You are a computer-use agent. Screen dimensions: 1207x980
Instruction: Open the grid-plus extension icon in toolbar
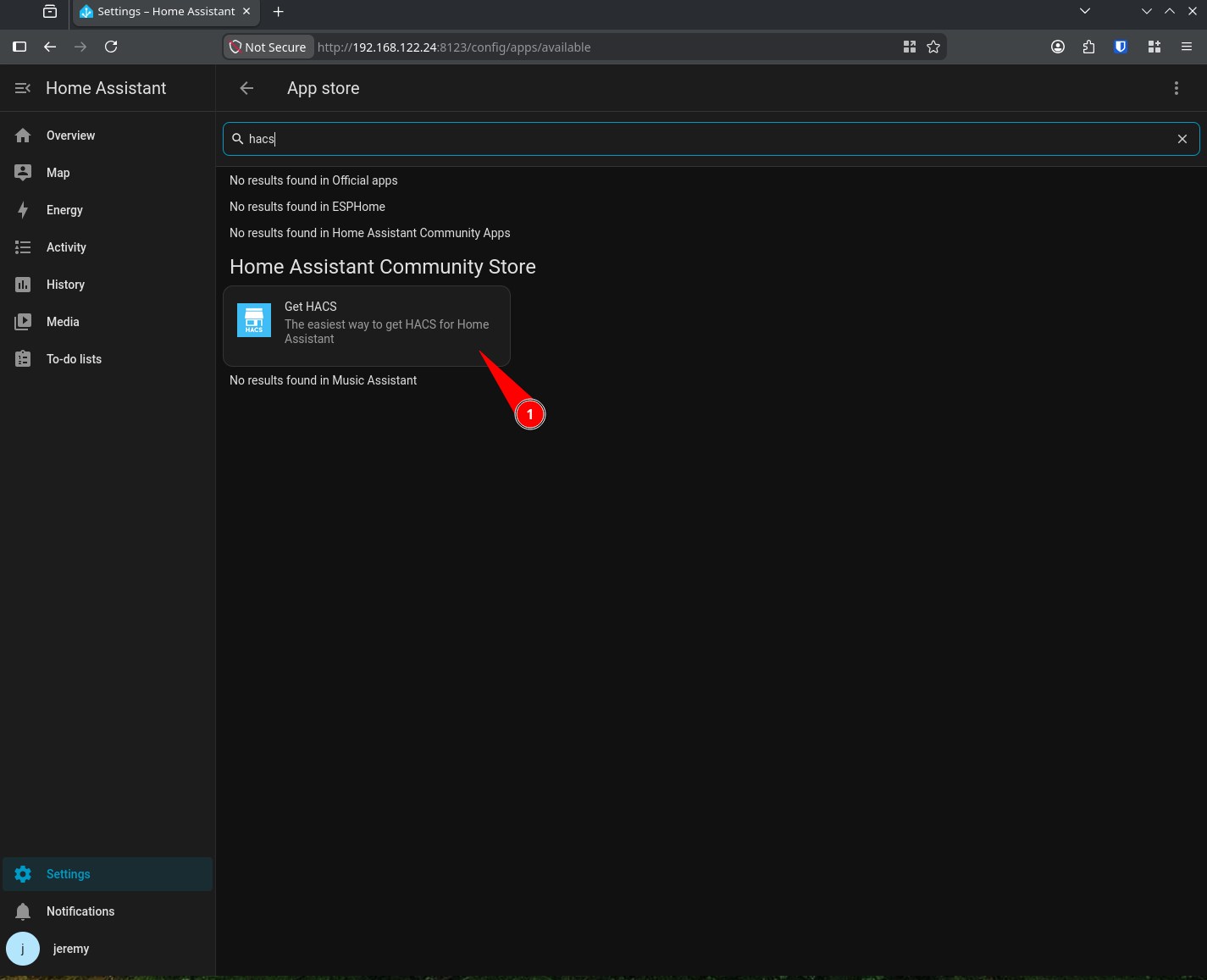[x=1154, y=47]
